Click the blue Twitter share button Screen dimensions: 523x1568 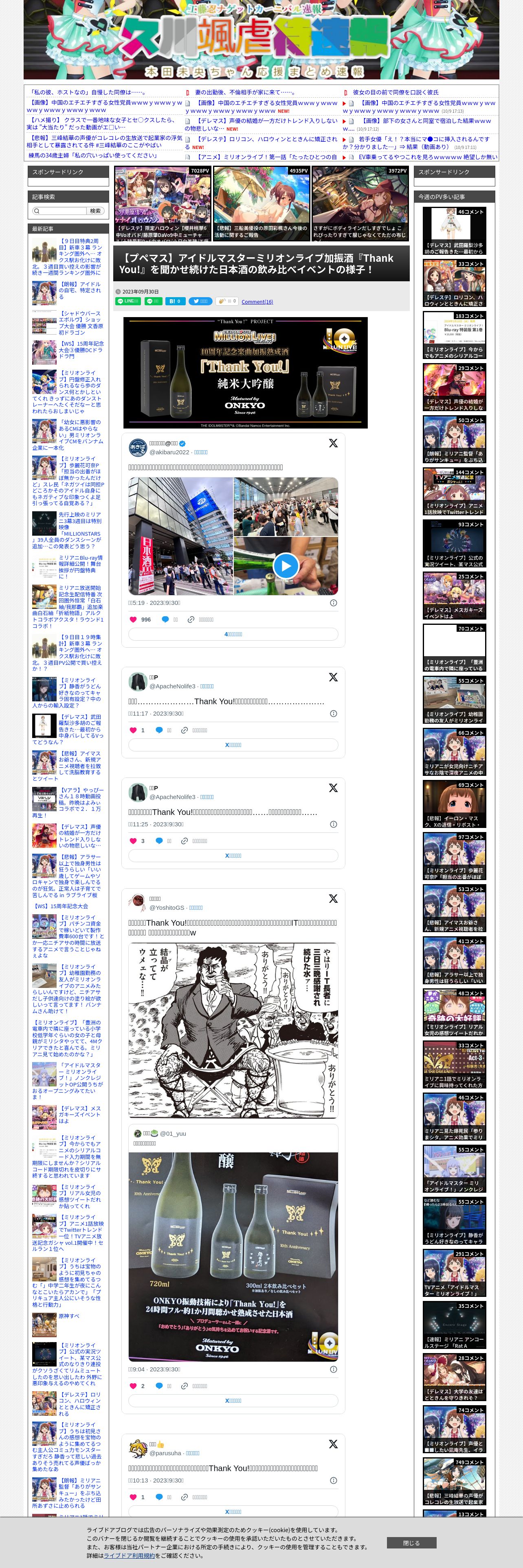pos(200,301)
